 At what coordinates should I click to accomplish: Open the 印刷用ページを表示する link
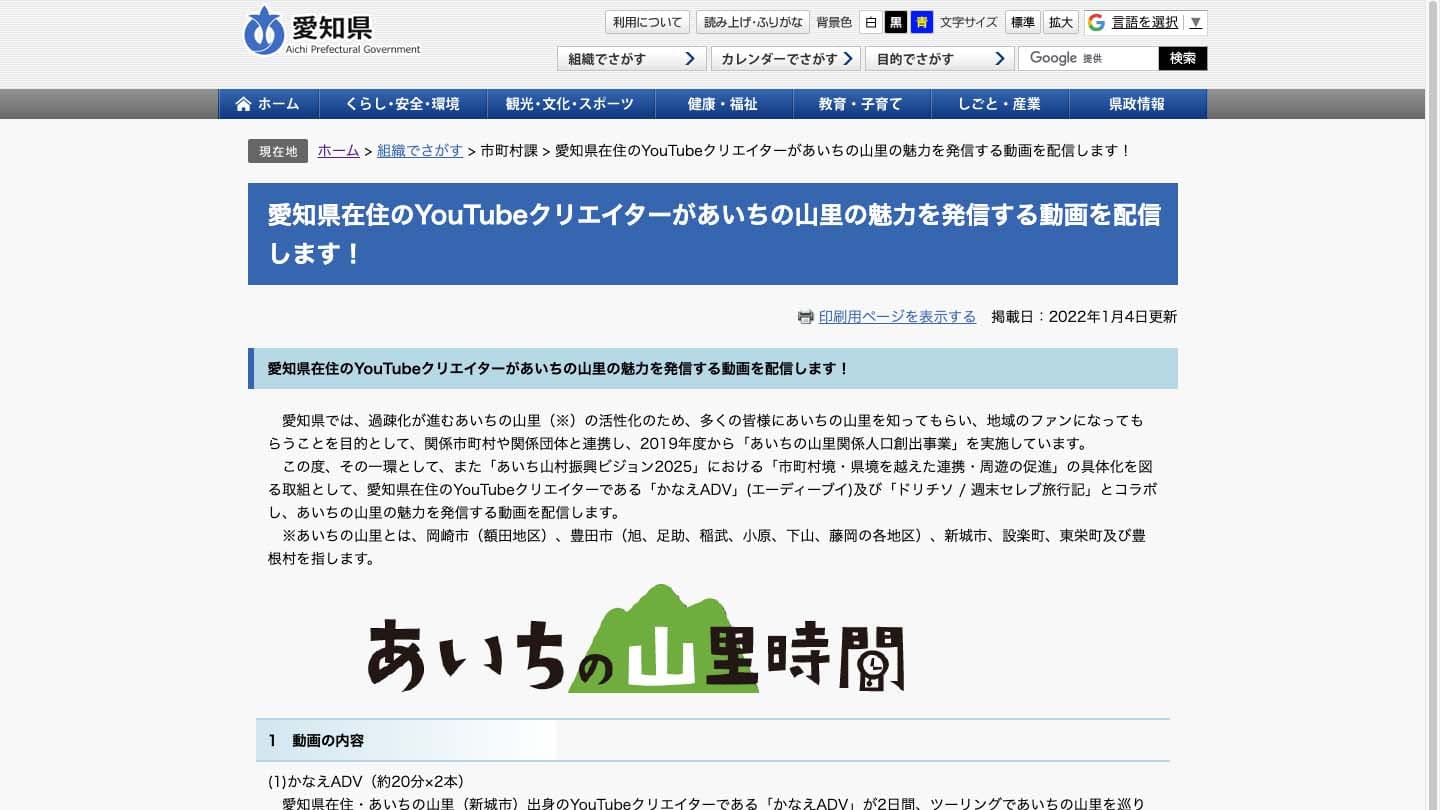[x=898, y=316]
